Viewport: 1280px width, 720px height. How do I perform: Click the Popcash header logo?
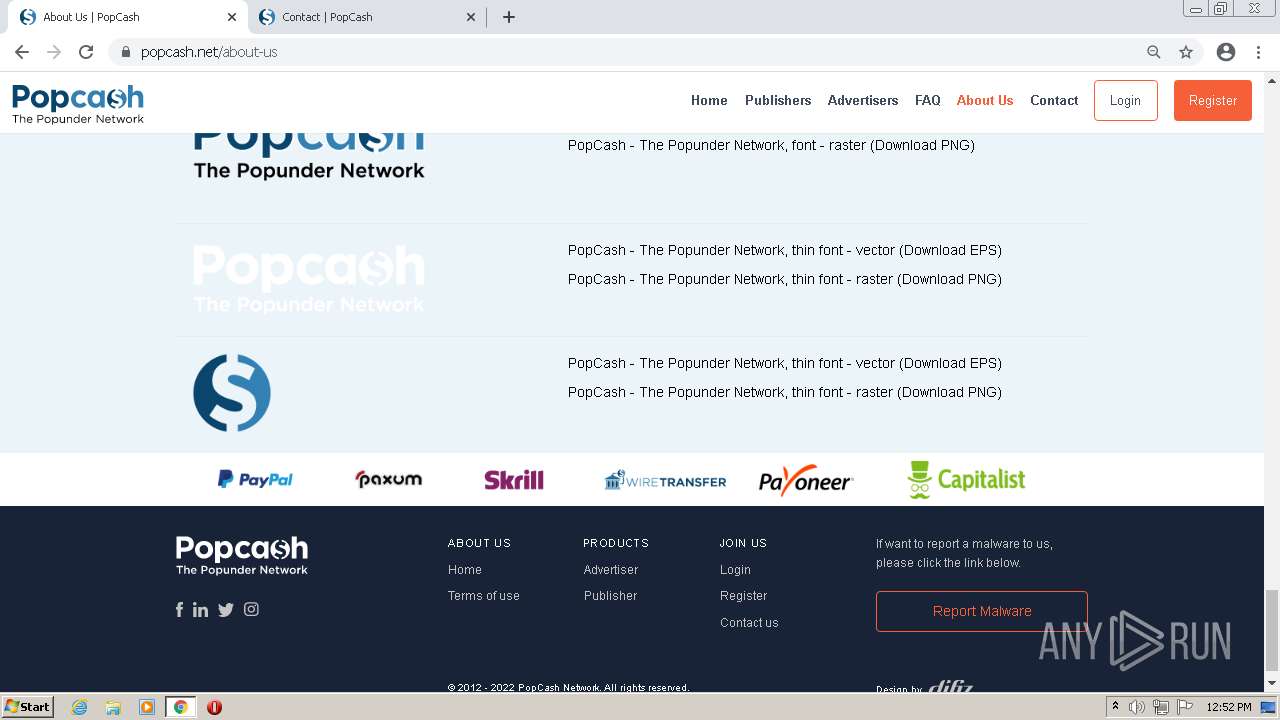(78, 103)
